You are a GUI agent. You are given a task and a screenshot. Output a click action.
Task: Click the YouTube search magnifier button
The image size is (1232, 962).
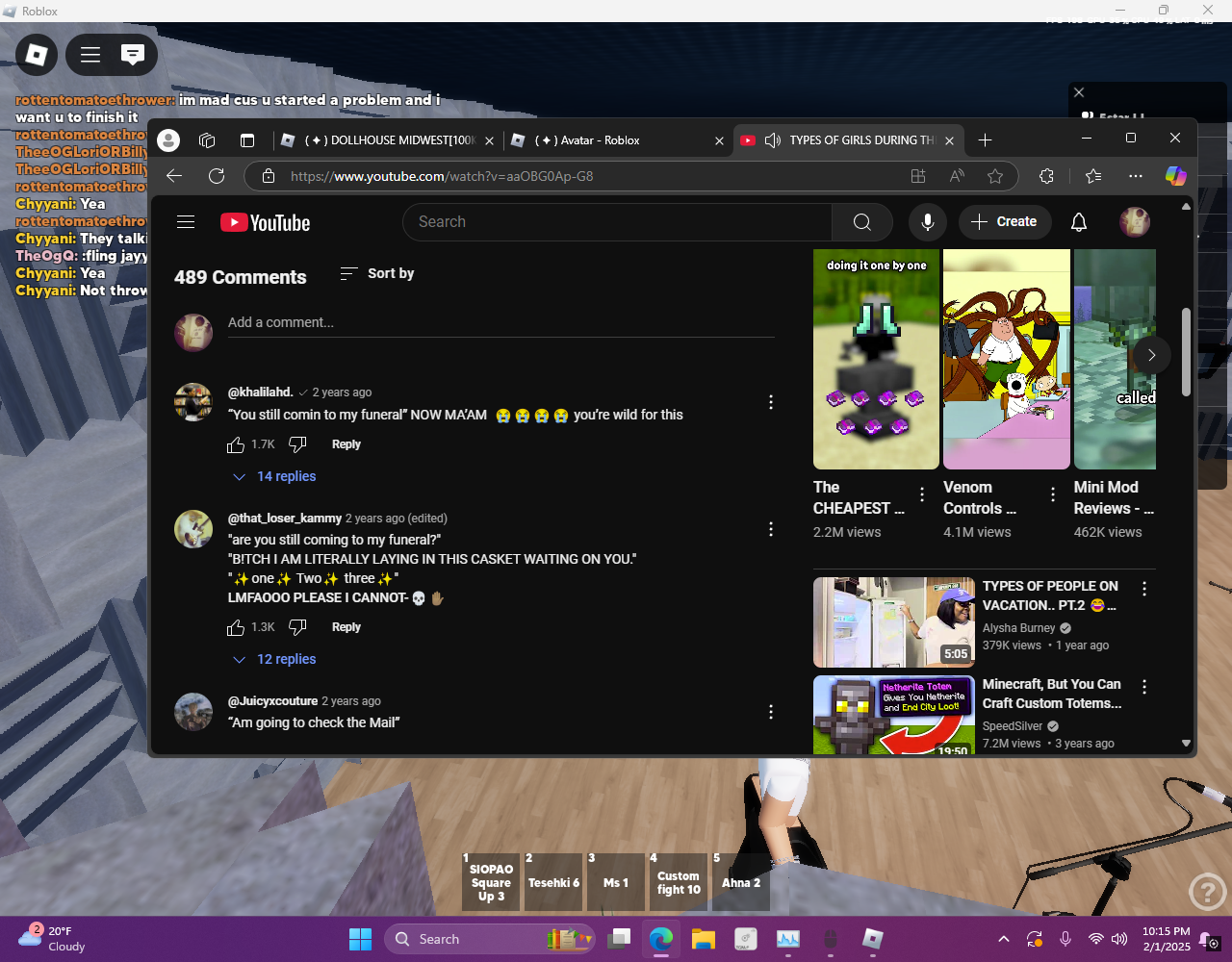862,222
